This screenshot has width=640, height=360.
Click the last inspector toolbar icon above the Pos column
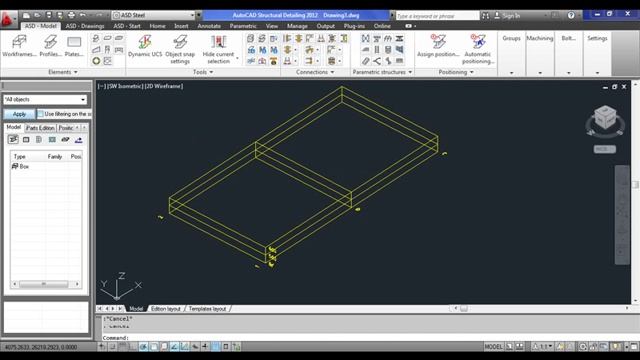pos(78,140)
